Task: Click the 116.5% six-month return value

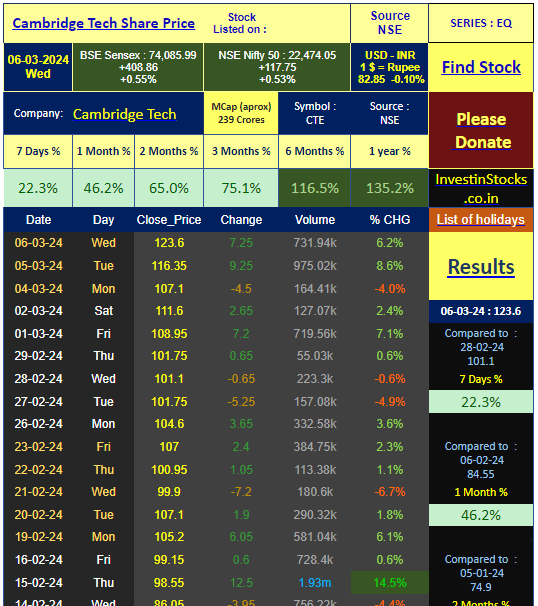Action: [315, 188]
